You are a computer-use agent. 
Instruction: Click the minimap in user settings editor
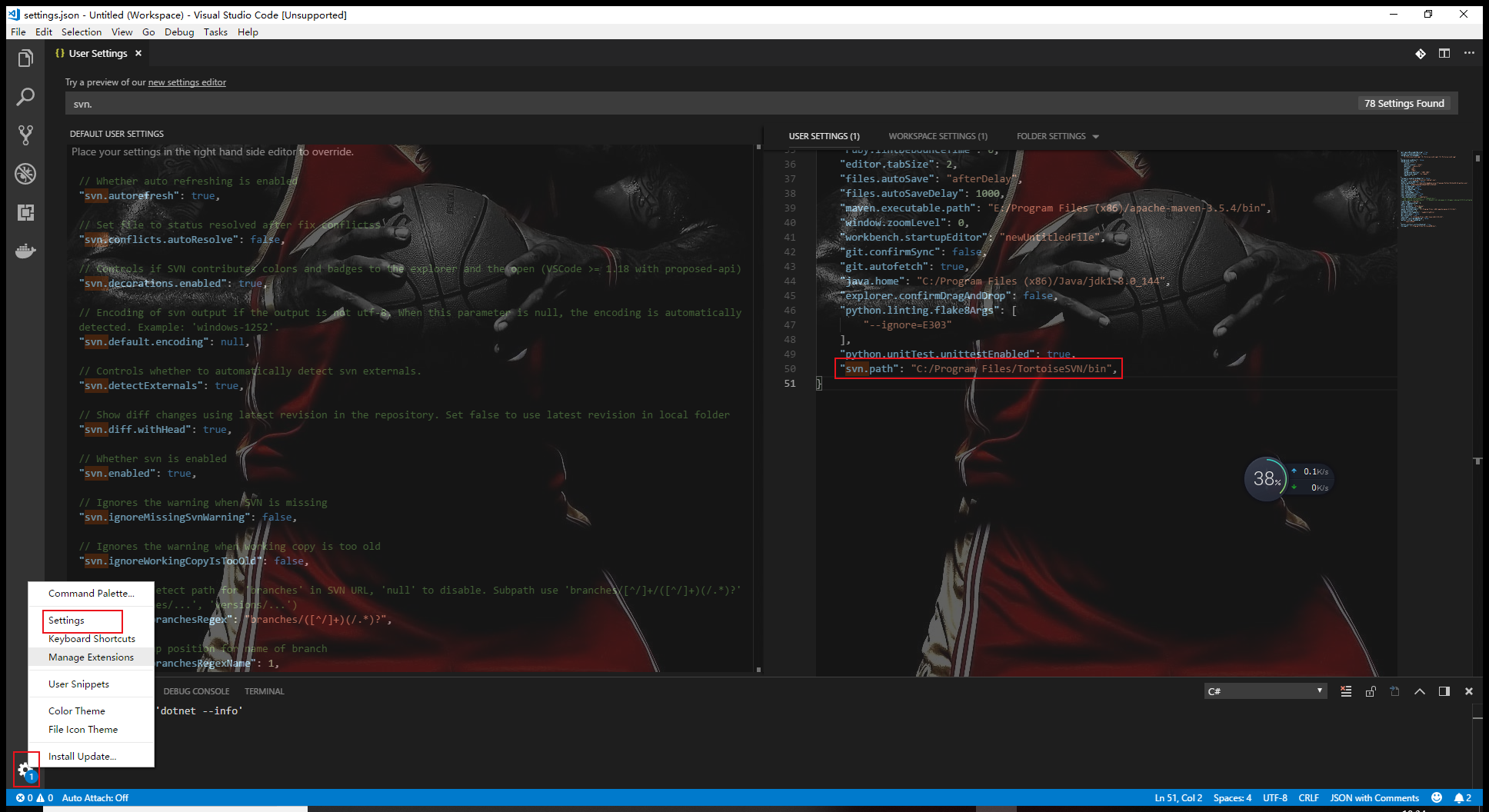pos(1434,188)
